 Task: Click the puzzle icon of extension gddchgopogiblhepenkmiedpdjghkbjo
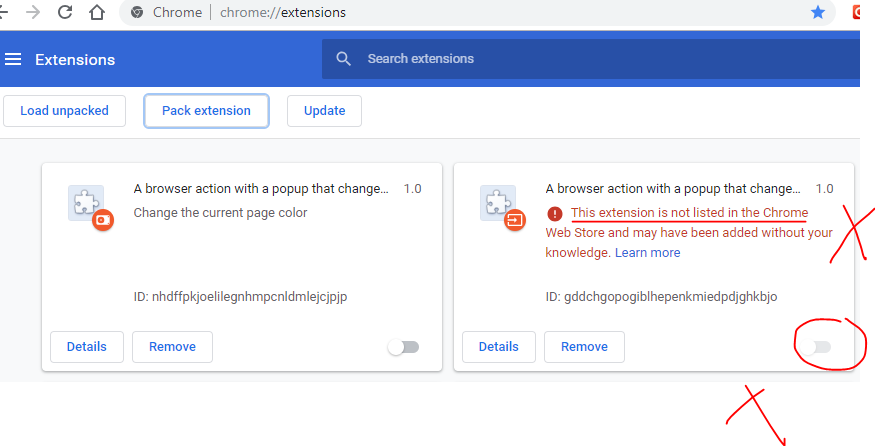tap(498, 203)
